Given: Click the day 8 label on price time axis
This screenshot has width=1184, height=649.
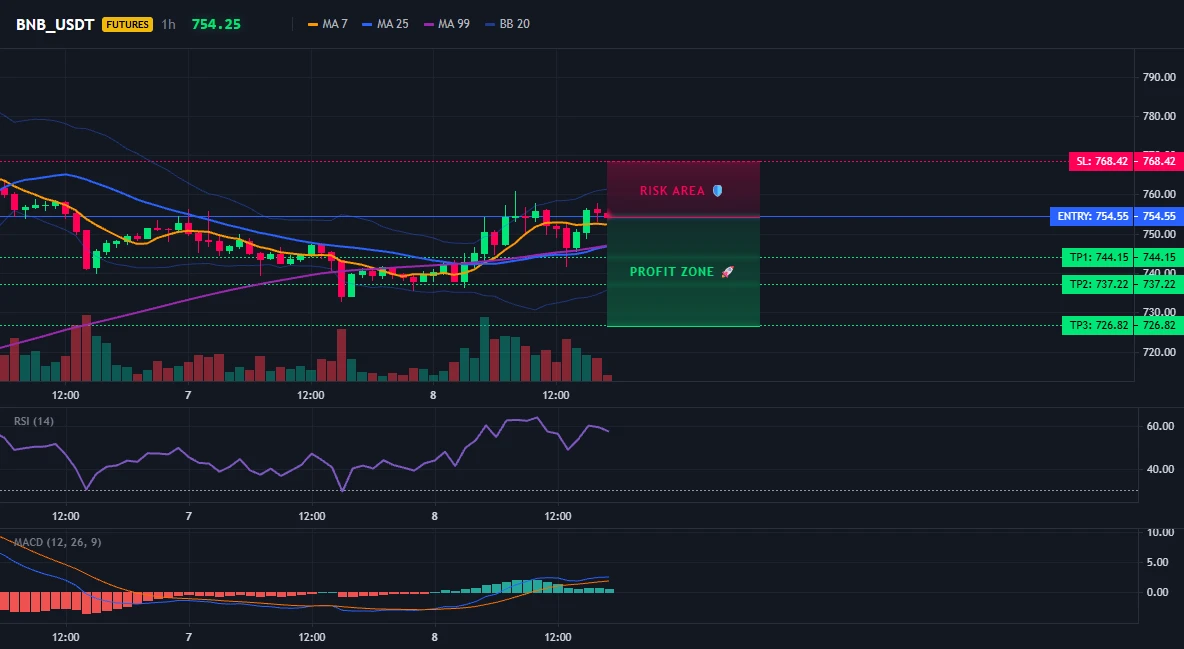Looking at the screenshot, I should click(433, 395).
